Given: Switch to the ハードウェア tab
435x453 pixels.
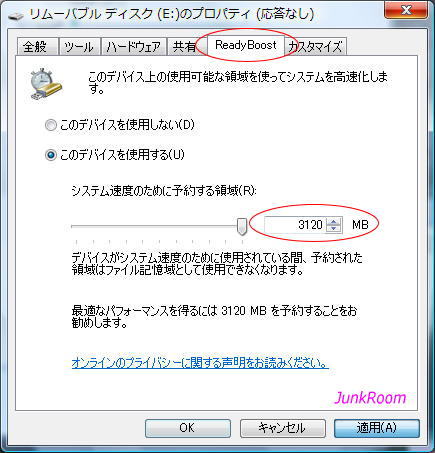Looking at the screenshot, I should [x=133, y=47].
